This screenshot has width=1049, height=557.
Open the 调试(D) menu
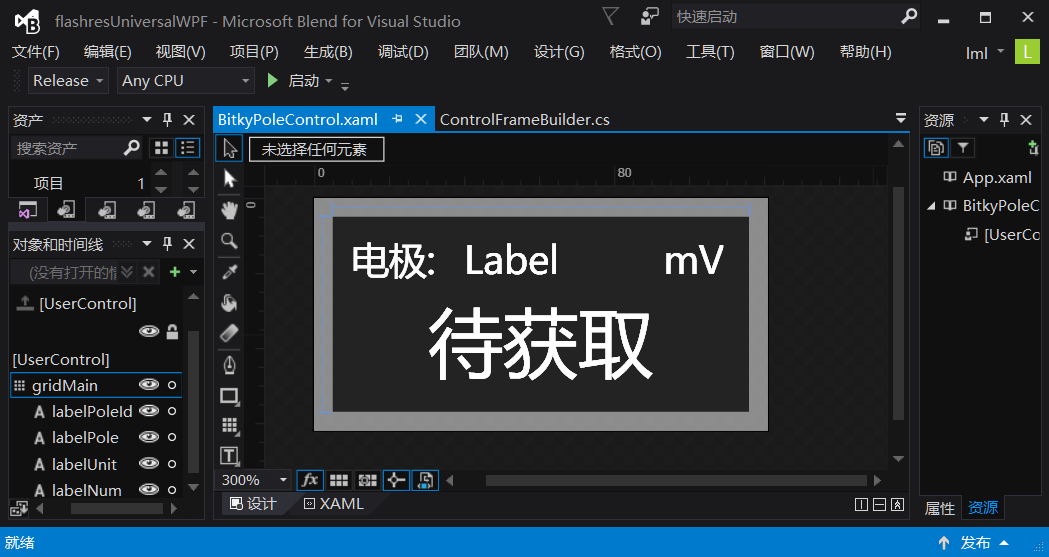pos(403,52)
